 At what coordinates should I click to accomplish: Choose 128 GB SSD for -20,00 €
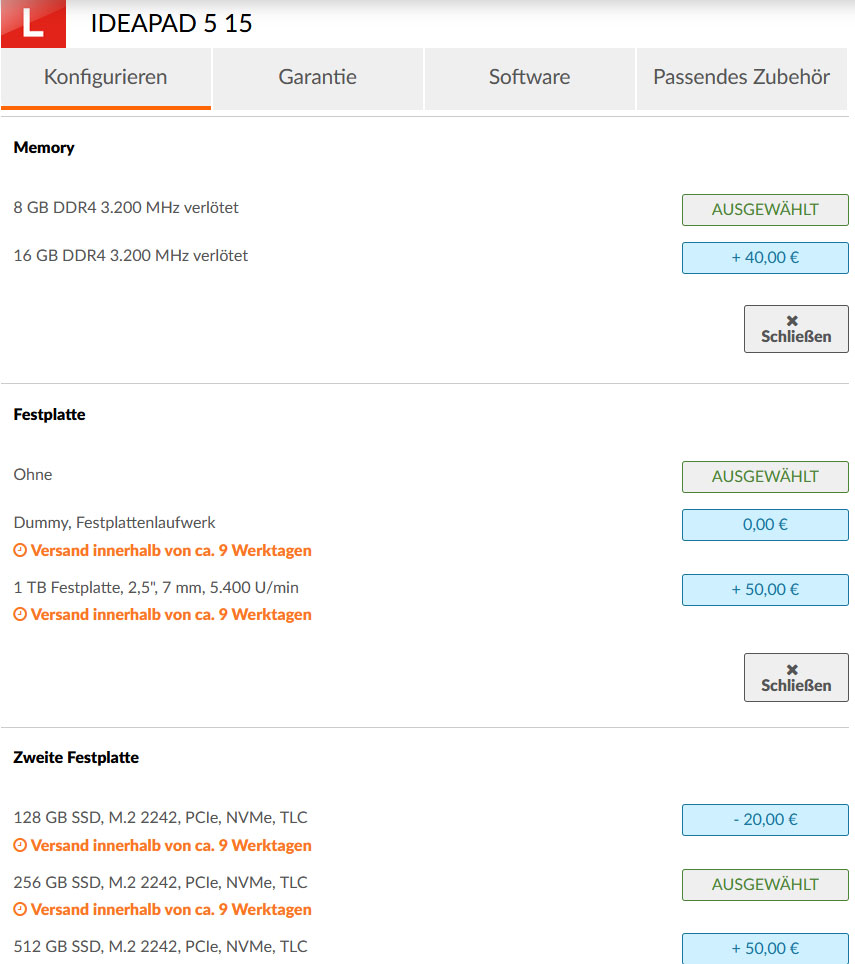765,820
